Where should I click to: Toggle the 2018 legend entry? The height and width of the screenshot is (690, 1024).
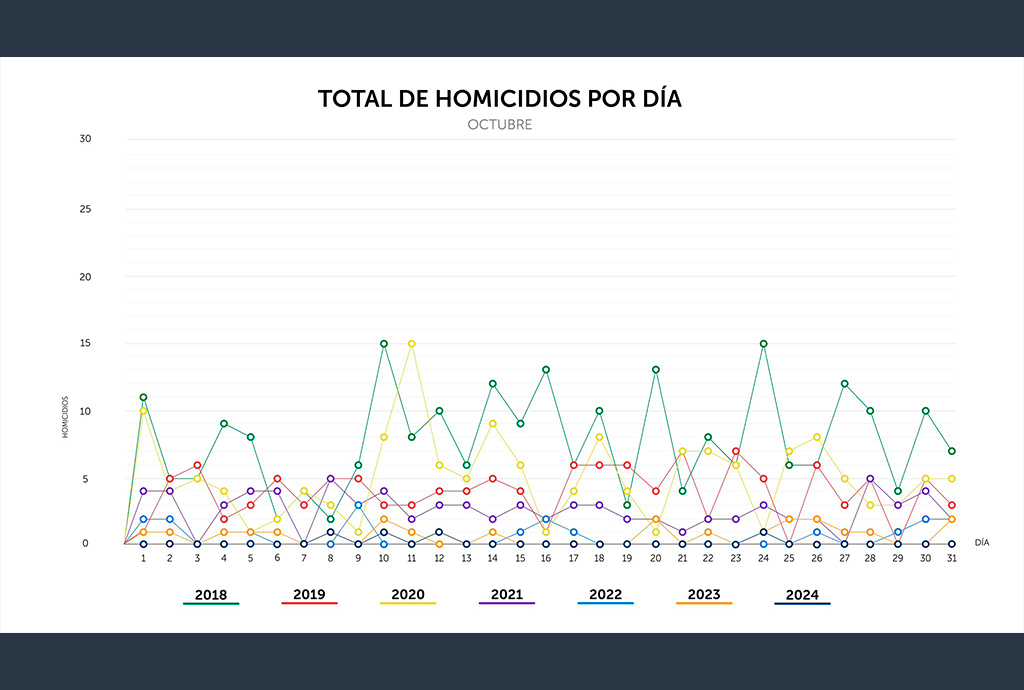click(x=210, y=595)
